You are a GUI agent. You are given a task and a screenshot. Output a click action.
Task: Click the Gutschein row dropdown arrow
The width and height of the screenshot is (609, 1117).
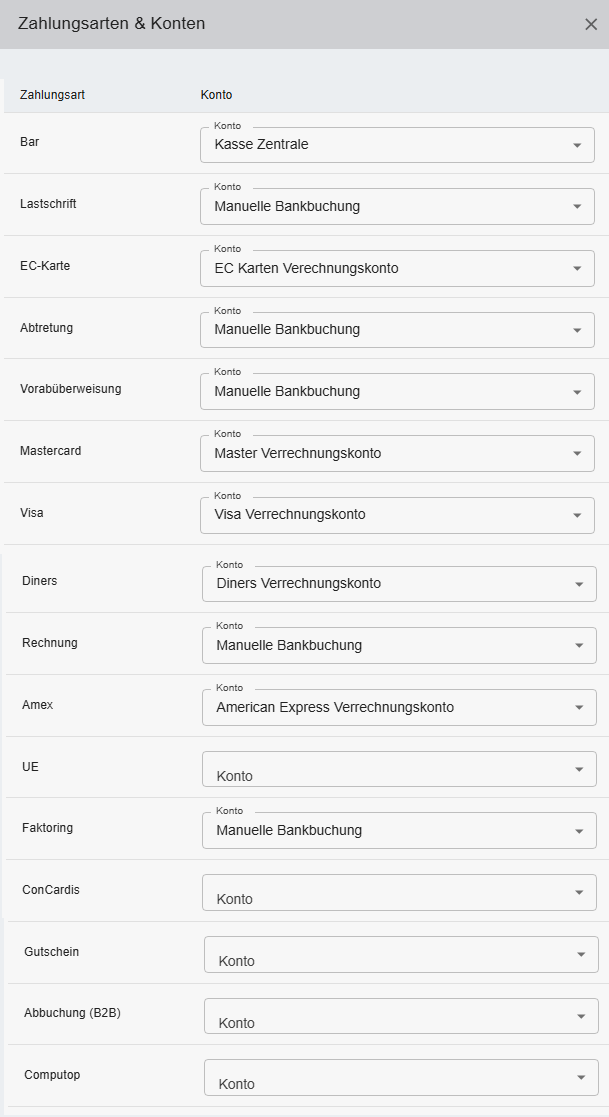(581, 955)
